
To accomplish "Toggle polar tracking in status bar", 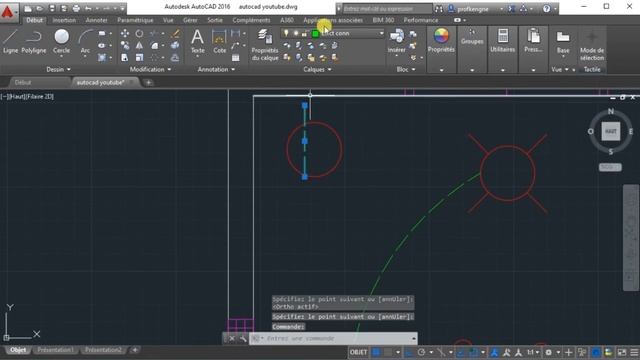I will coord(422,352).
